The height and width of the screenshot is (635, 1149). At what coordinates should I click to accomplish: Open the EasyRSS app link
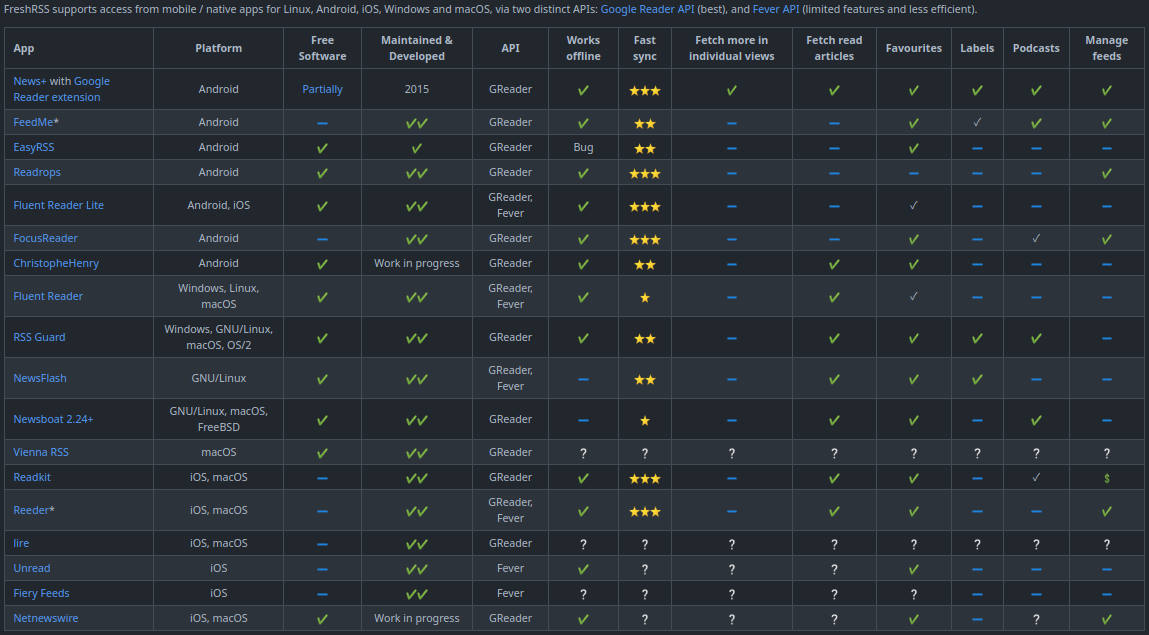34,147
